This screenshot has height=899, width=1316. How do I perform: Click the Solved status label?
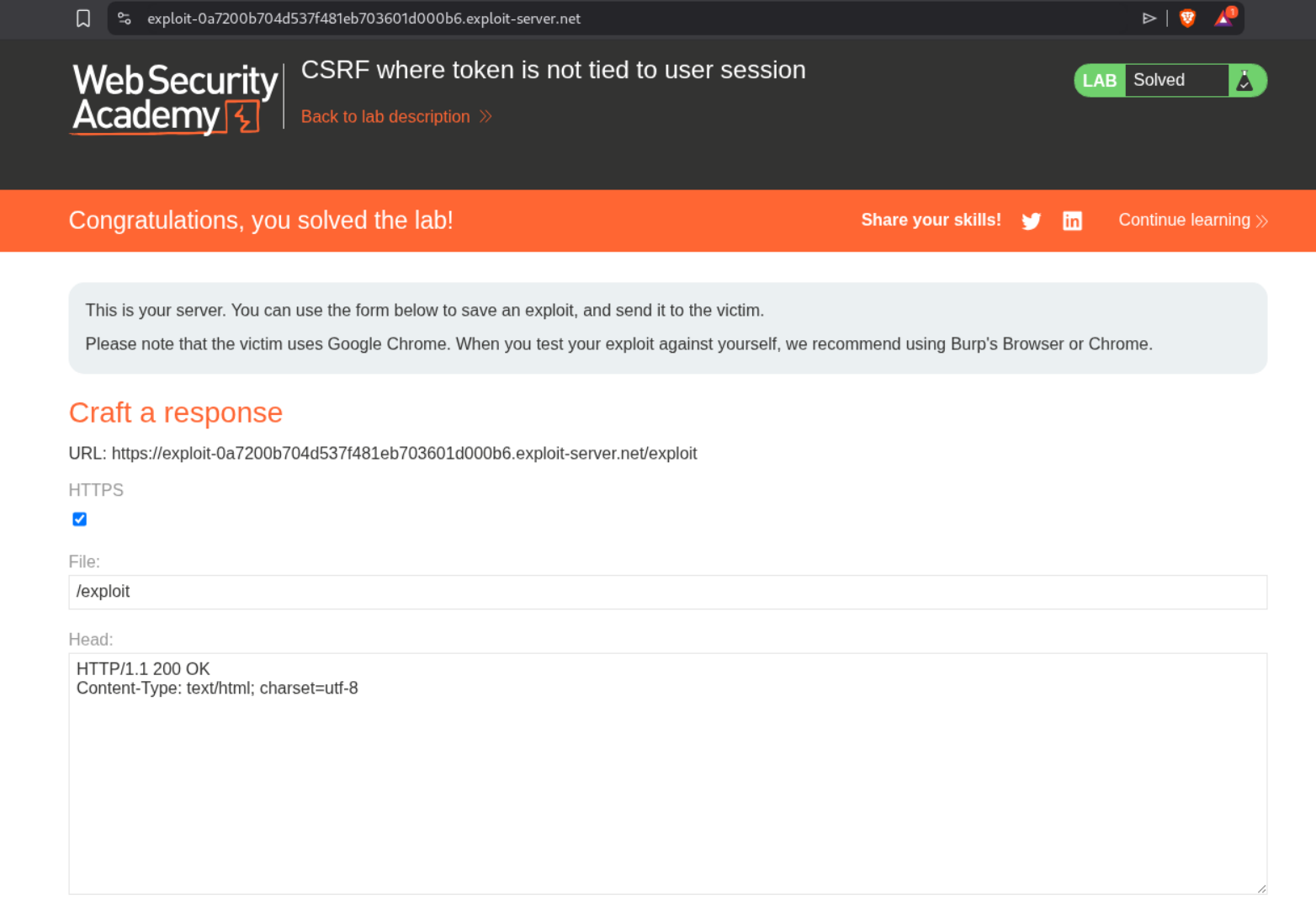[x=1159, y=80]
